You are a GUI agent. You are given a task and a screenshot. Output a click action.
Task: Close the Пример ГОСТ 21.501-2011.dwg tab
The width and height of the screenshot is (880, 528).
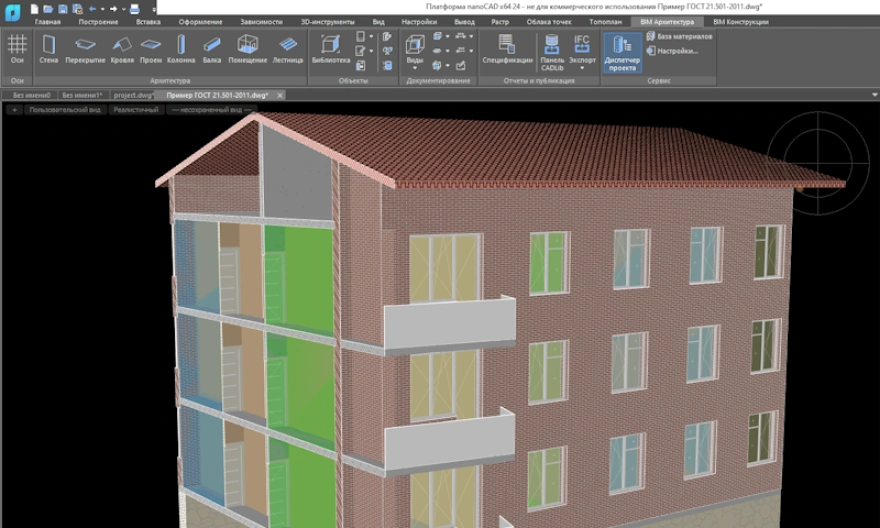pos(279,95)
